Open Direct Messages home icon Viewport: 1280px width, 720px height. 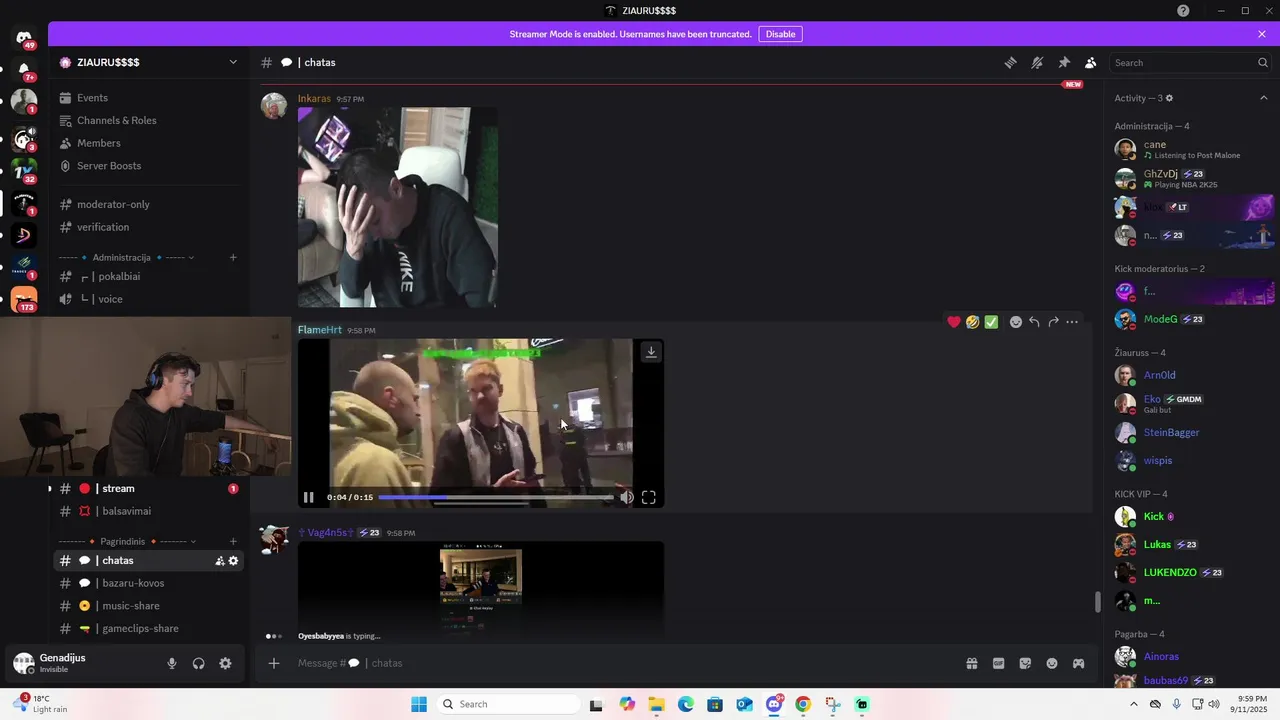24,38
